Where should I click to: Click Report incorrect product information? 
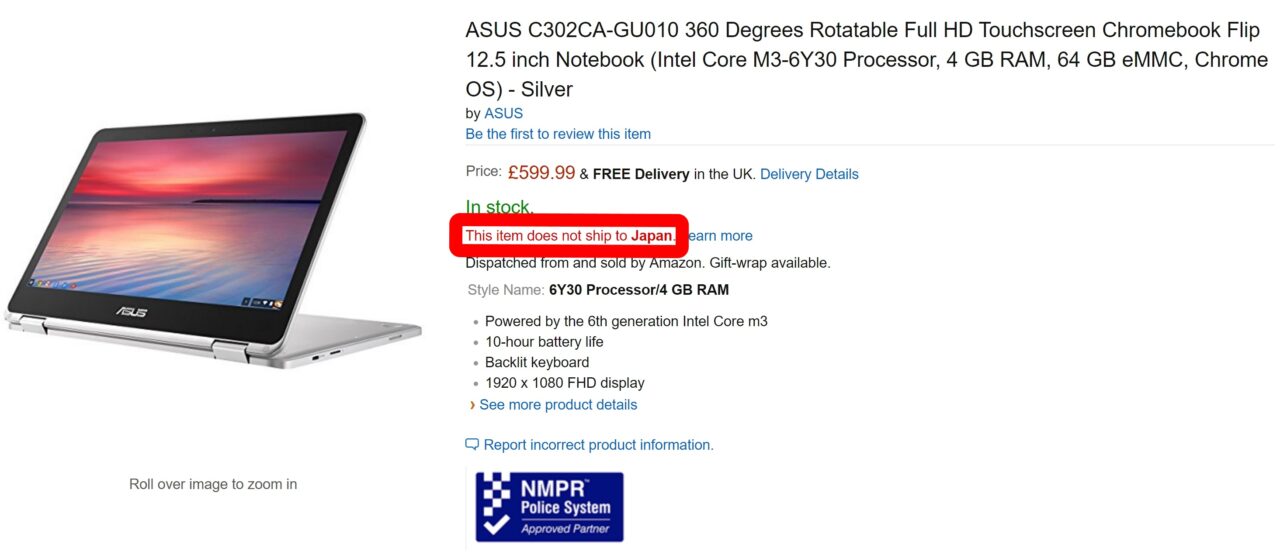[598, 445]
